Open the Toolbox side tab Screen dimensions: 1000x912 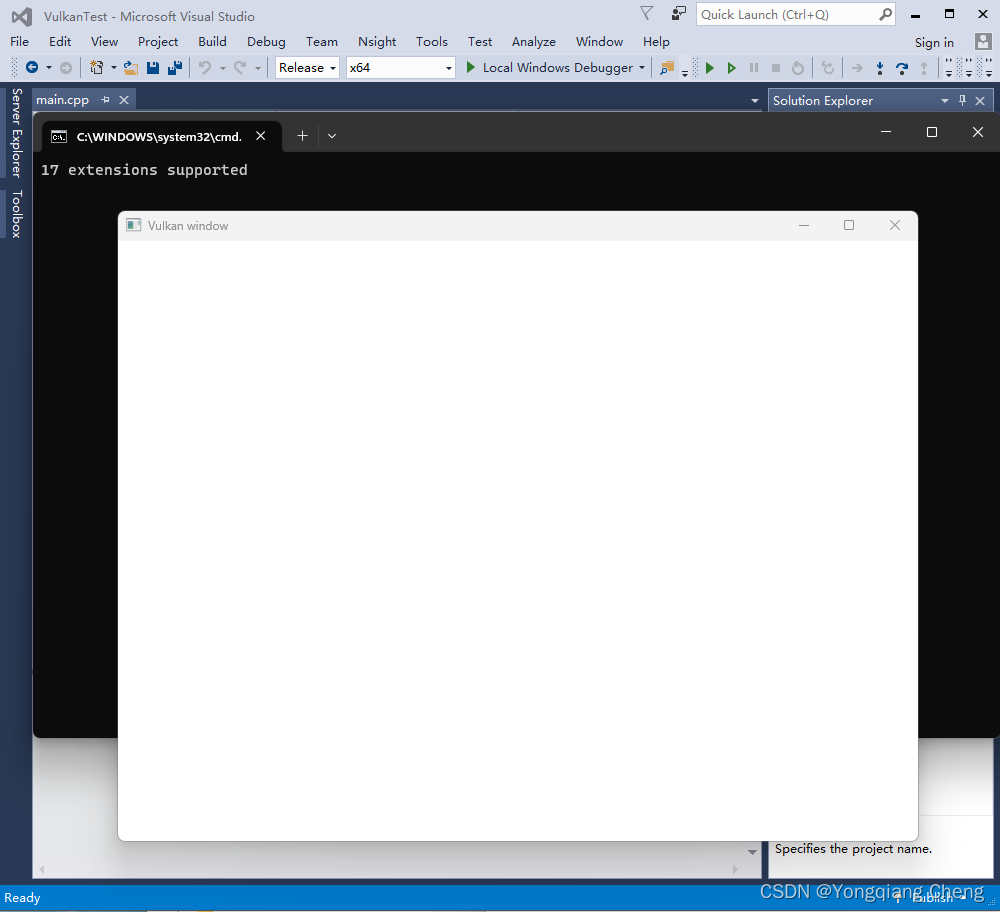coord(17,214)
